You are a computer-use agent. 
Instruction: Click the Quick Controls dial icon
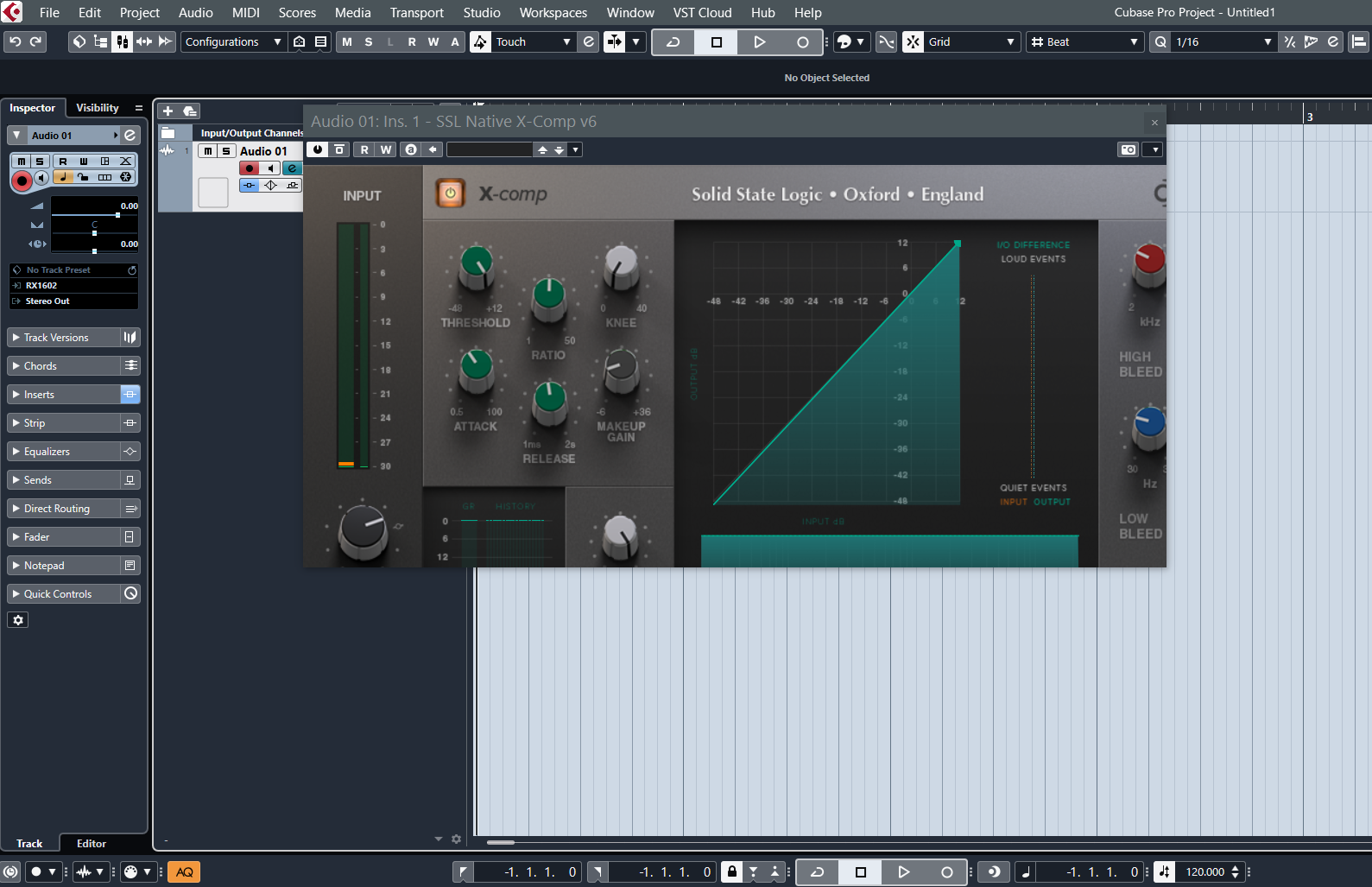[x=130, y=593]
